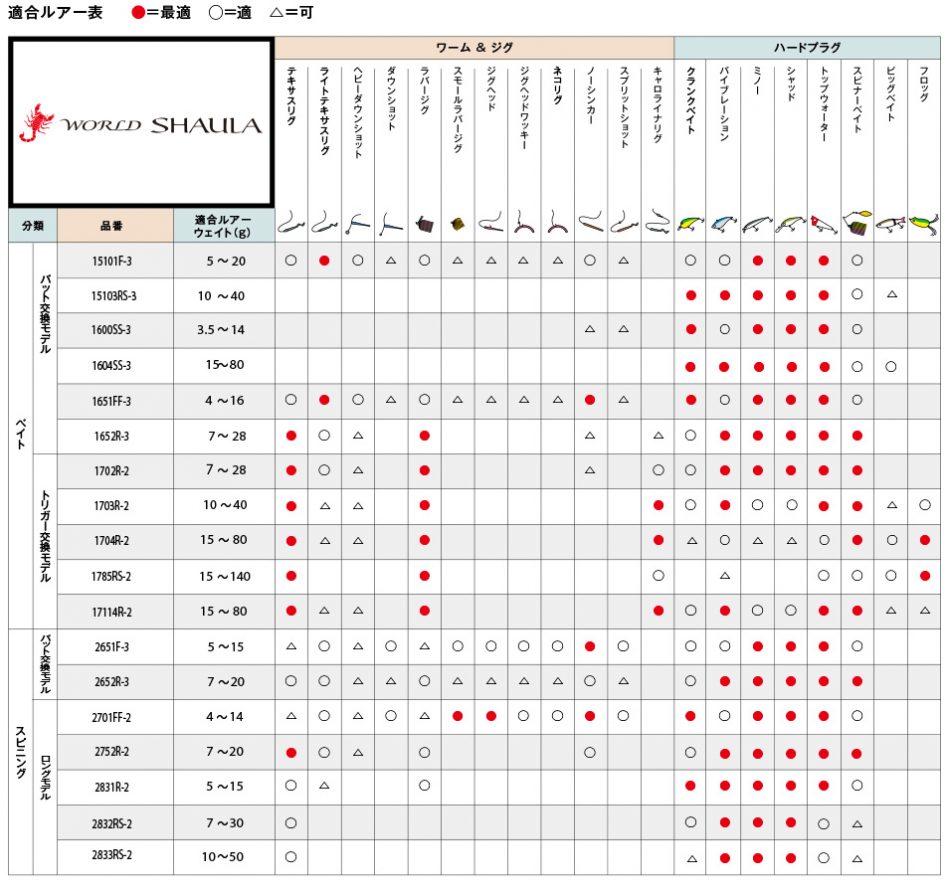Click the big bait lure icon
The width and height of the screenshot is (945, 895).
coord(890,224)
